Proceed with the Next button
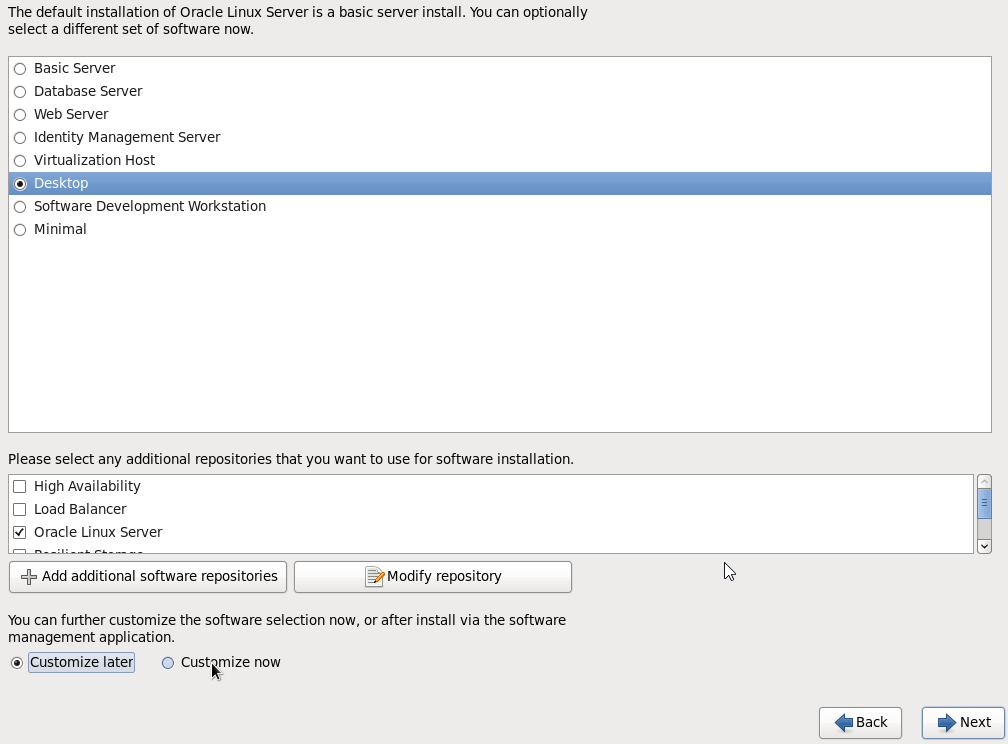Image resolution: width=1008 pixels, height=744 pixels. [963, 723]
